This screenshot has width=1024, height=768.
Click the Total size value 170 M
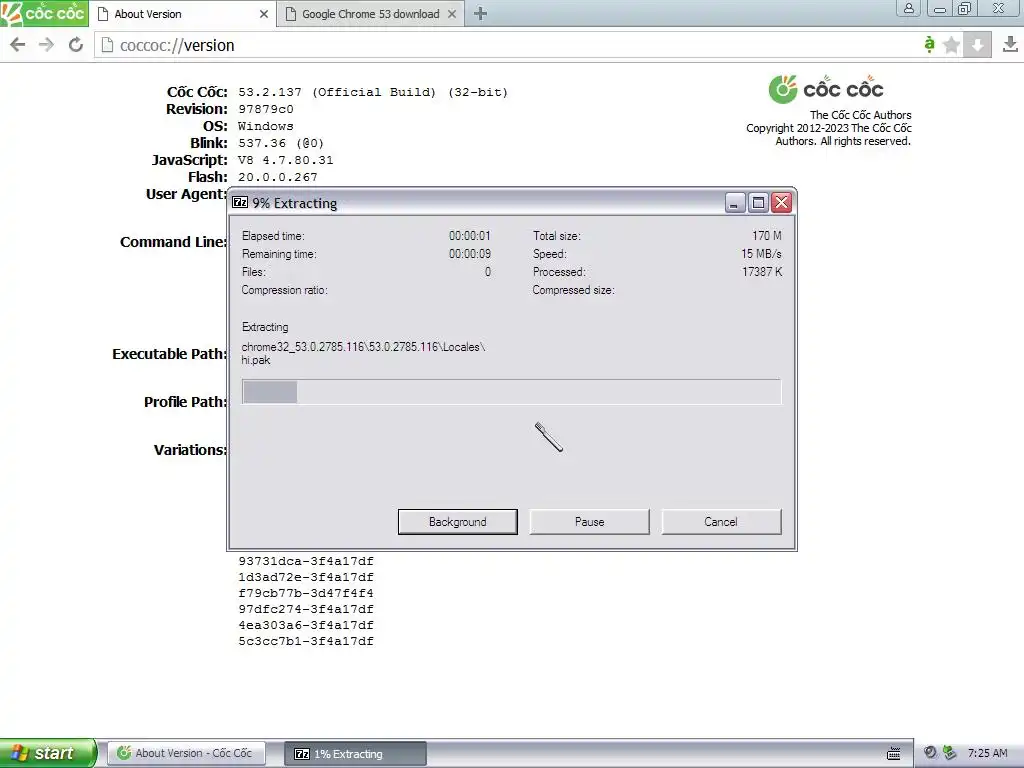[767, 236]
